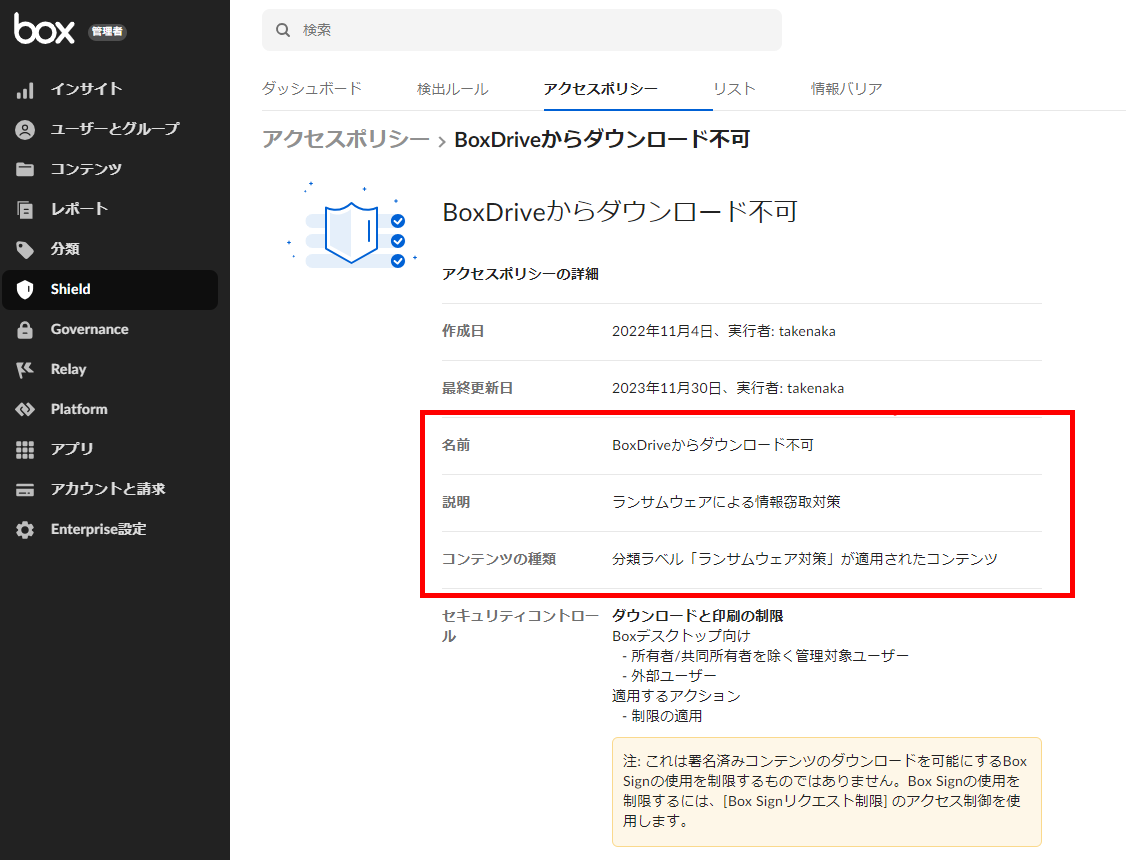Click the 最終更新日 label

477,388
